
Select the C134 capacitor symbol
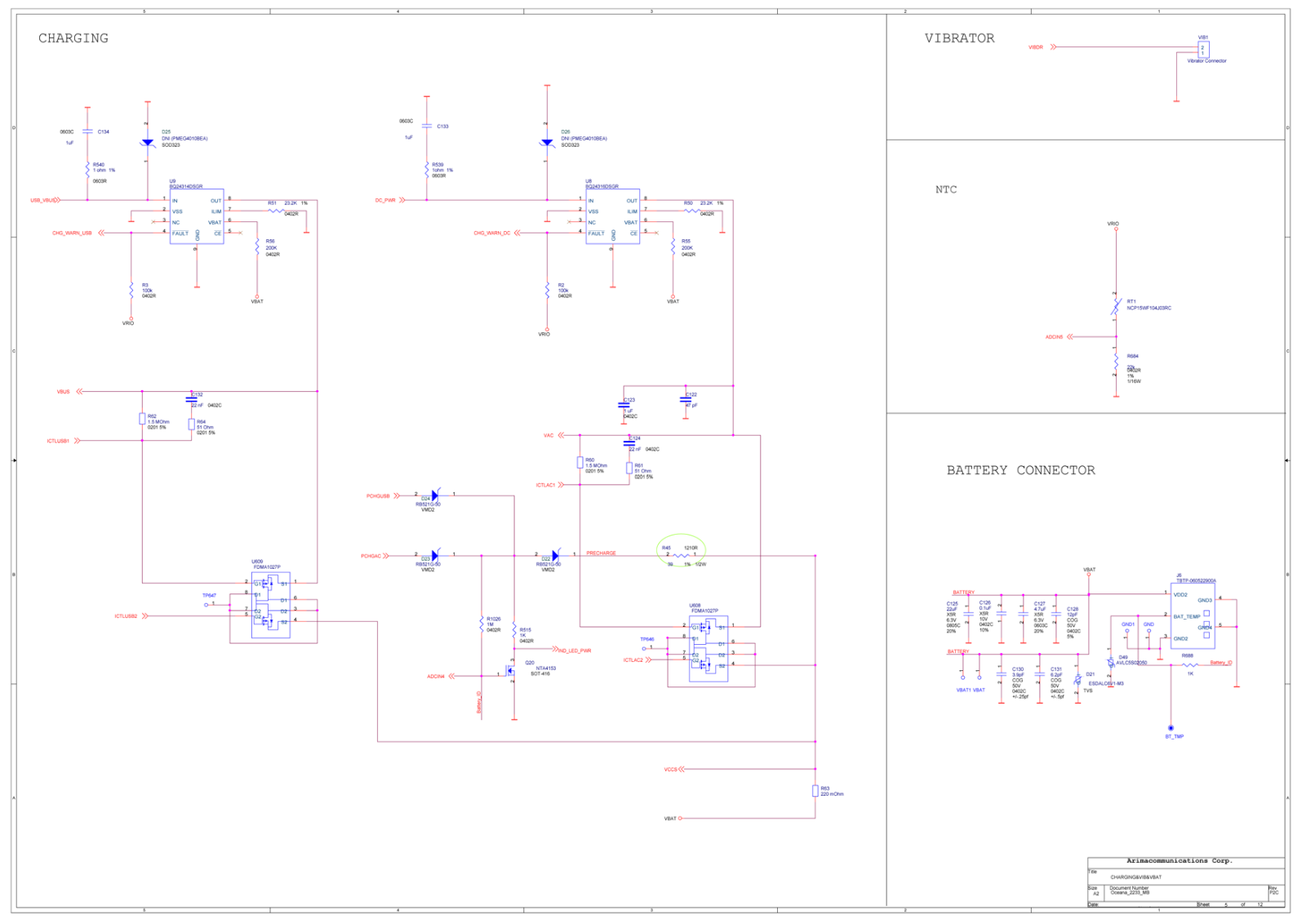pos(87,131)
